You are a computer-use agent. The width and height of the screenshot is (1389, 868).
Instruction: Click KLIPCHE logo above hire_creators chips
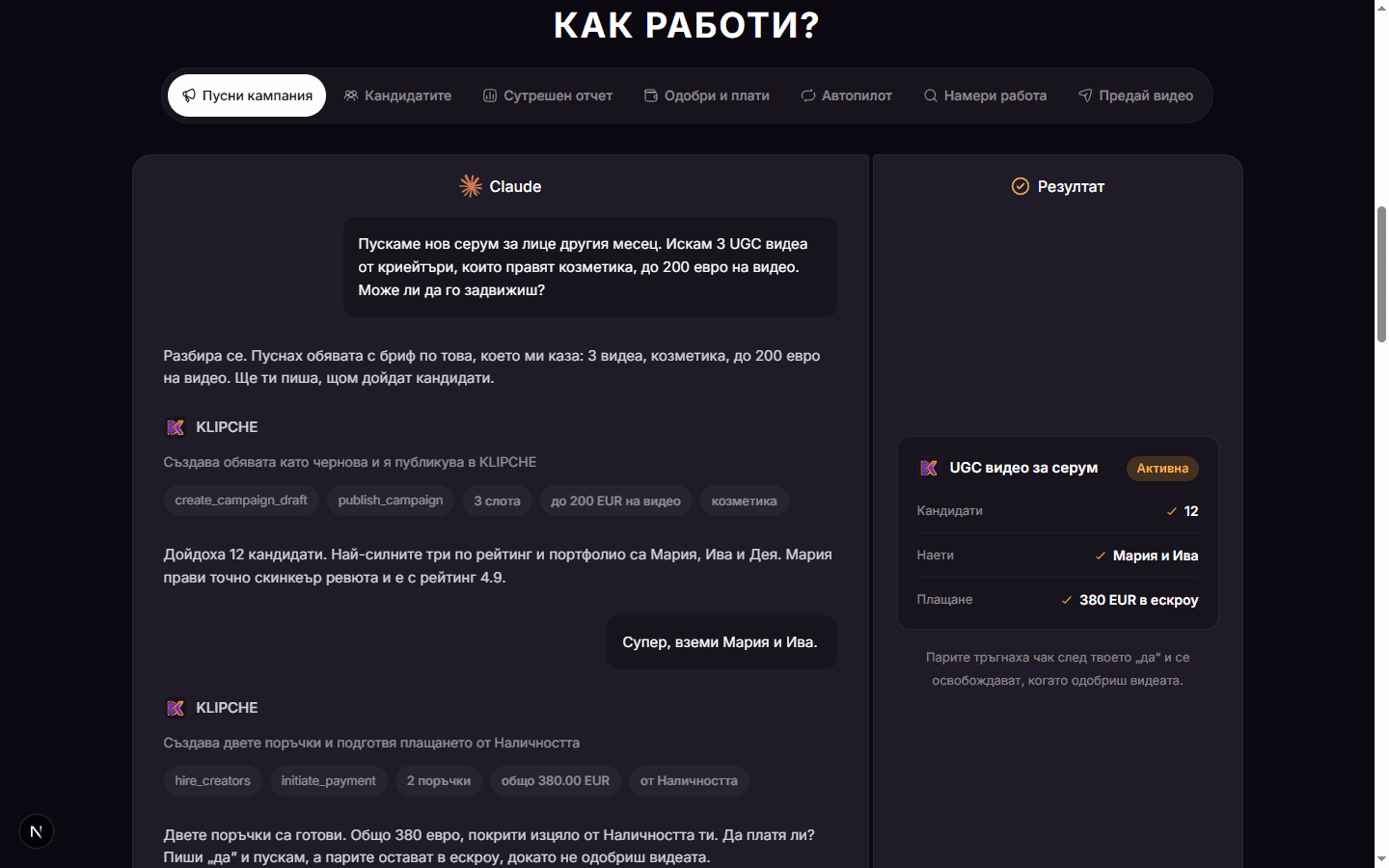pos(176,708)
